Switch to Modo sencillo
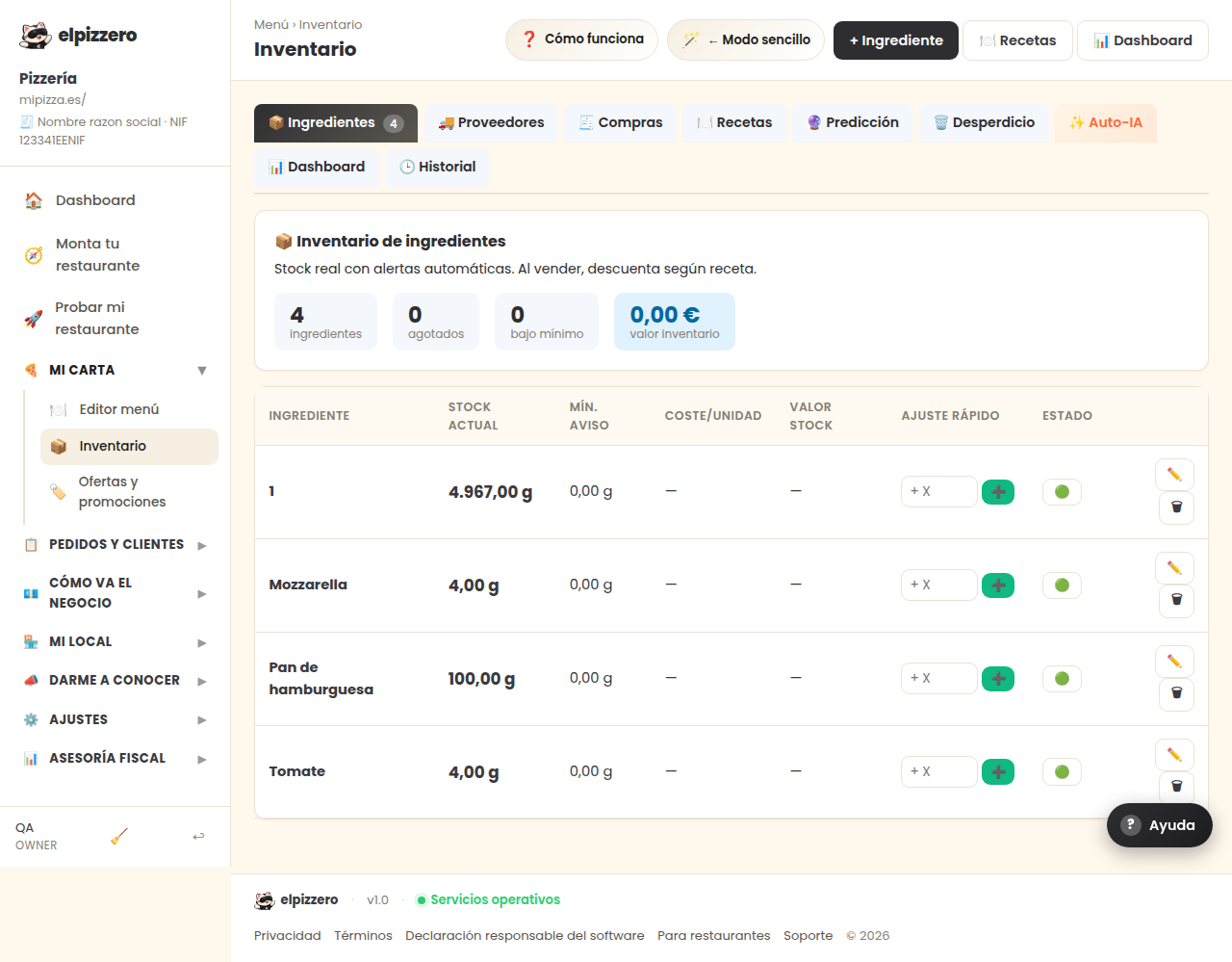1232x962 pixels. tap(746, 40)
